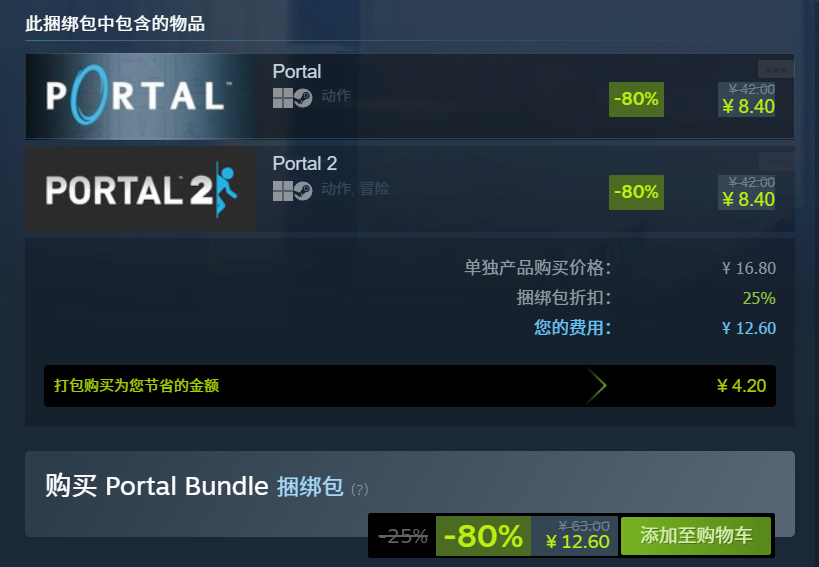The width and height of the screenshot is (819, 567).
Task: Click the ¥ 12.60 bundle final price
Action: (577, 541)
